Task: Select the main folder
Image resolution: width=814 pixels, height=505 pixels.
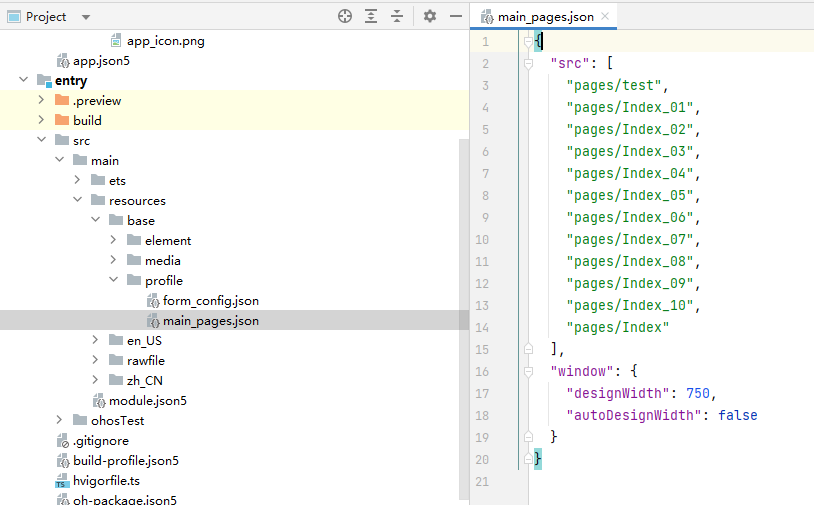Action: (x=105, y=161)
